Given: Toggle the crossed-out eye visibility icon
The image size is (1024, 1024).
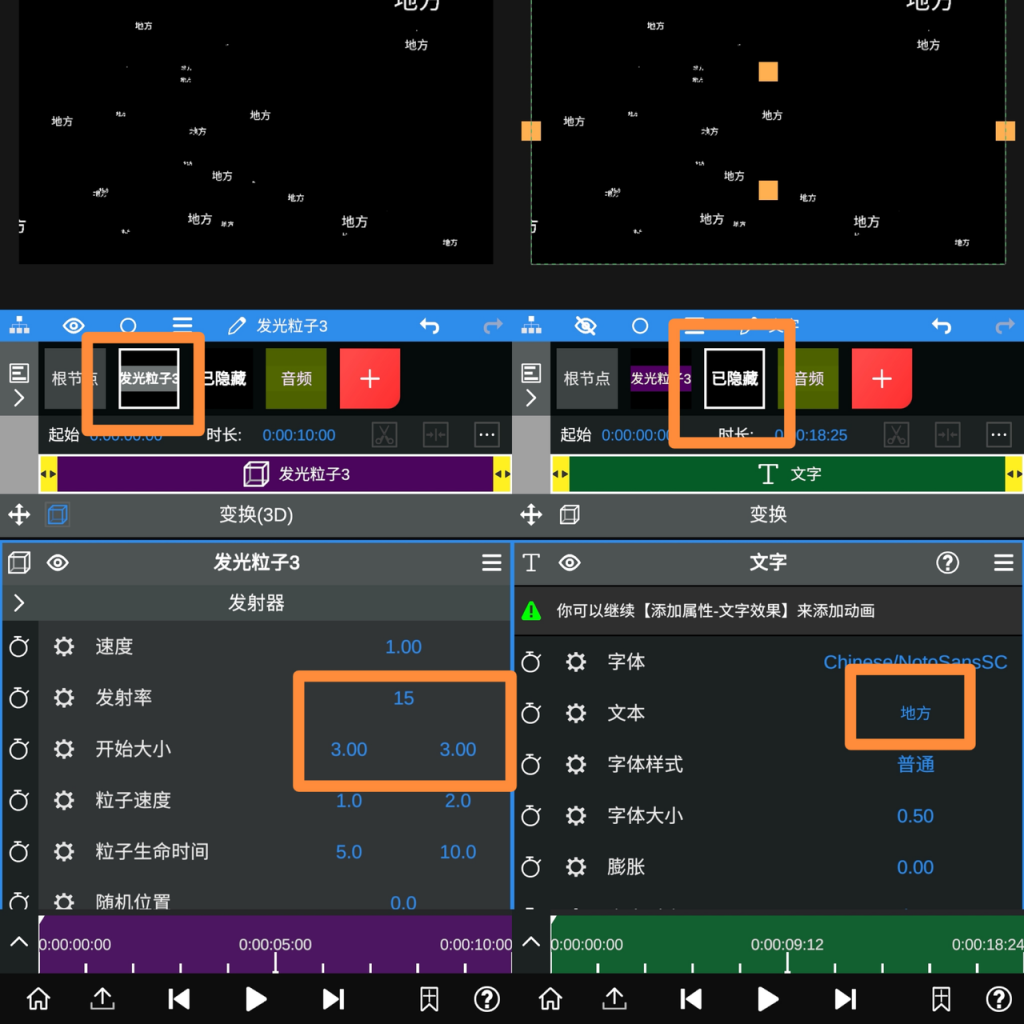Looking at the screenshot, I should coord(585,326).
